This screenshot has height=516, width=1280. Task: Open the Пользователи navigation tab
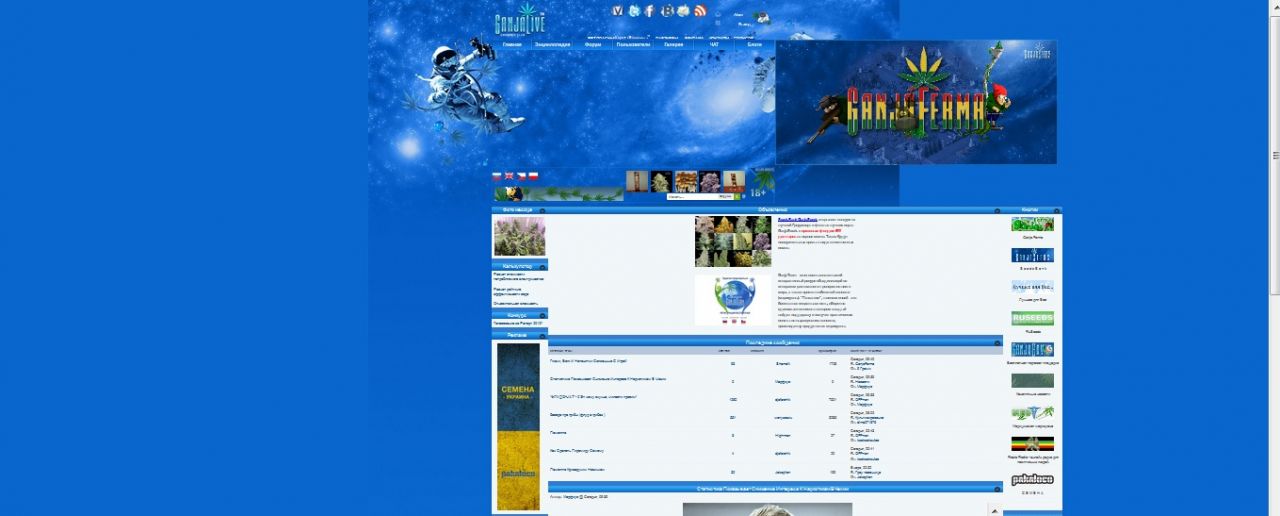[x=633, y=44]
